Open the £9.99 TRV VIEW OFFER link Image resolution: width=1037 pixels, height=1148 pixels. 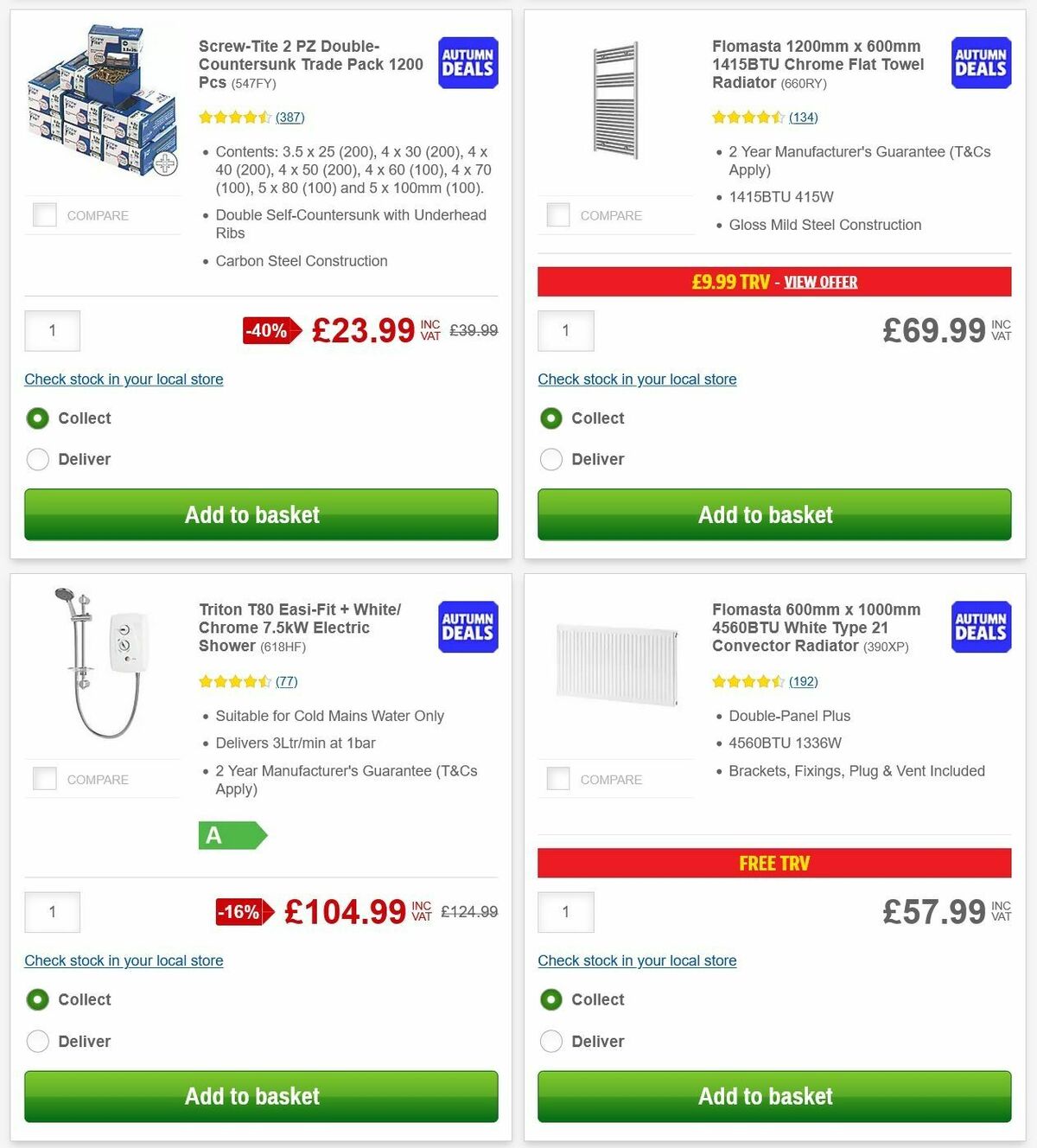[x=820, y=281]
